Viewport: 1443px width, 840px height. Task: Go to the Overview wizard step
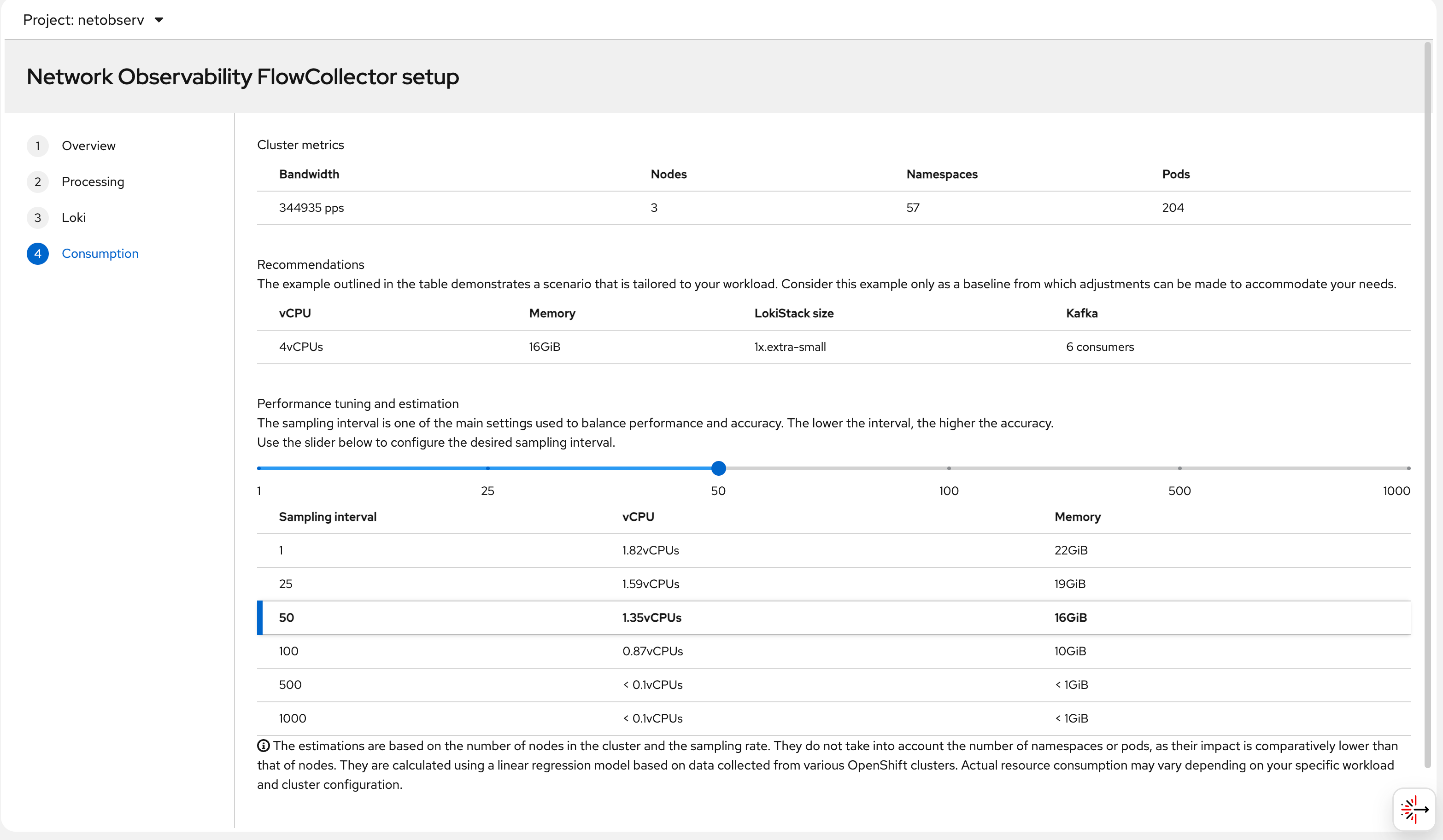[x=88, y=146]
